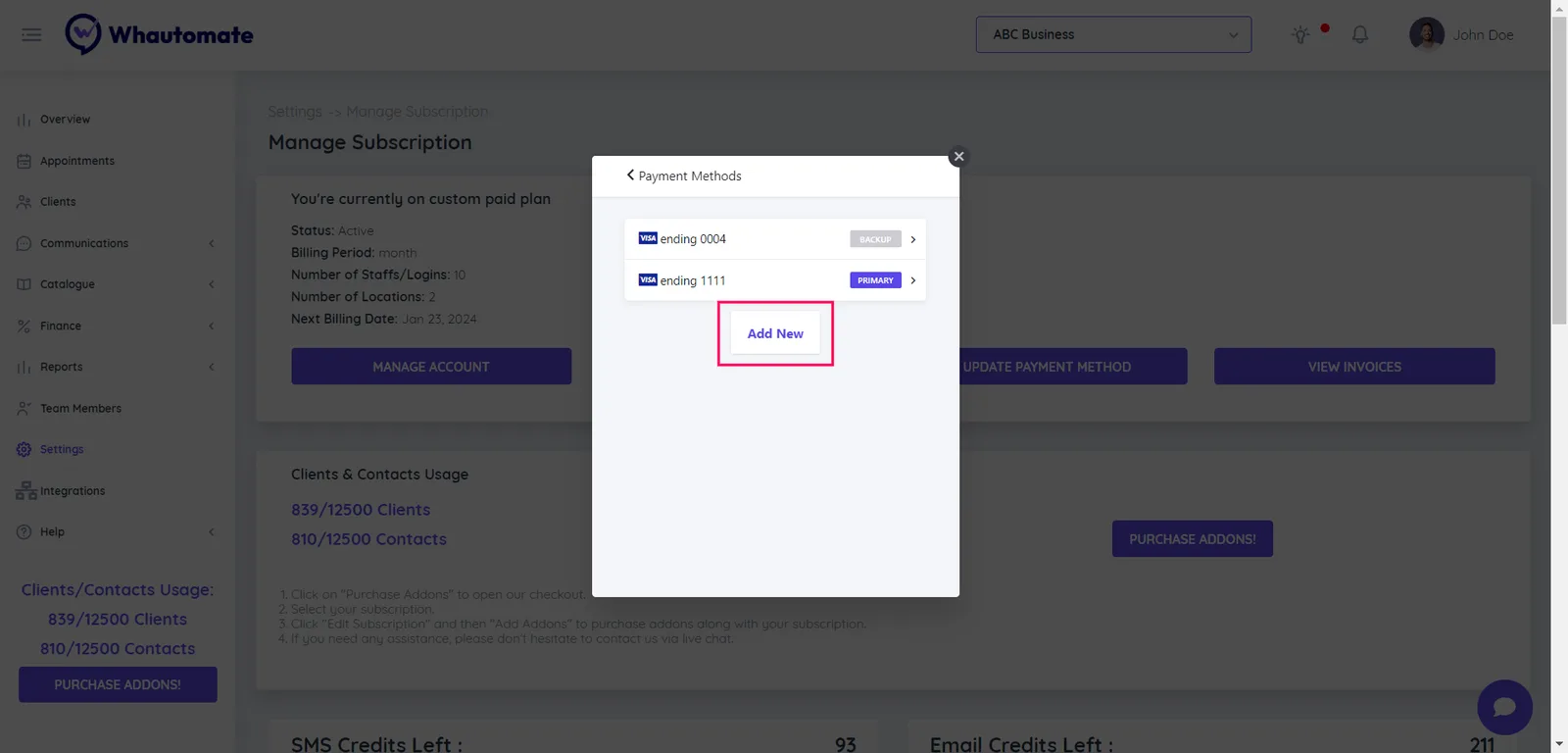Close the Payment Methods dialog
This screenshot has height=753, width=1568.
pyautogui.click(x=958, y=157)
